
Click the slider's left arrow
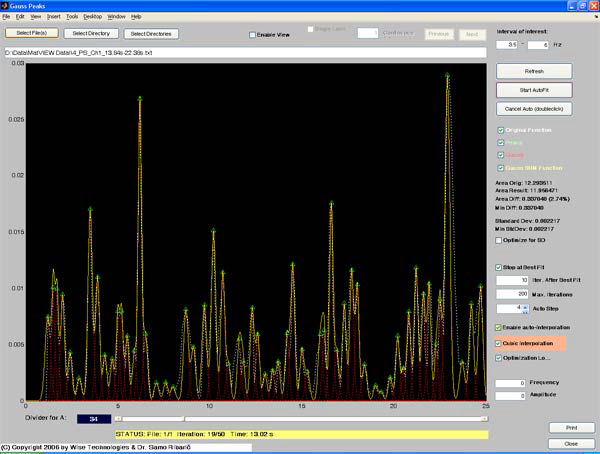(119, 419)
